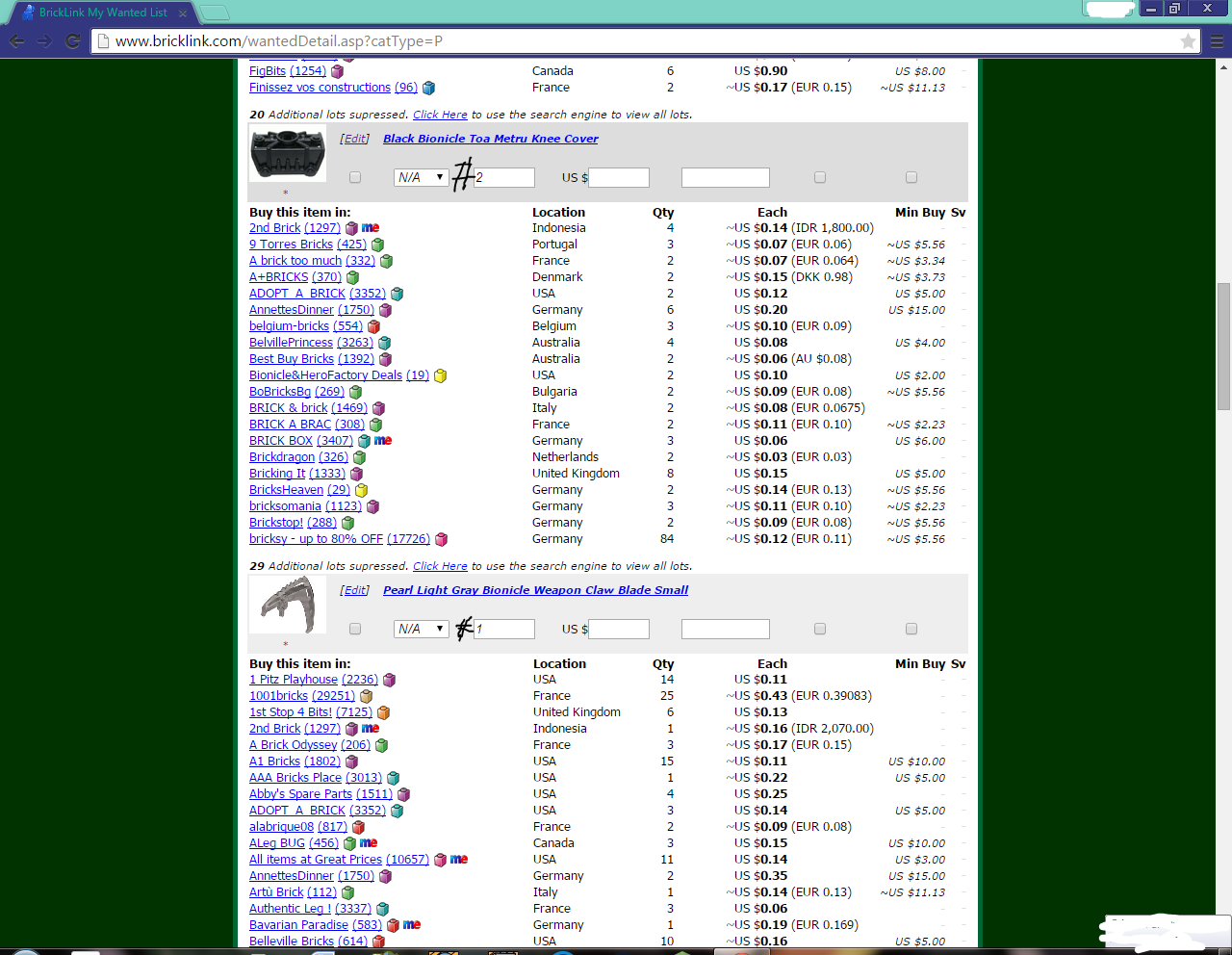1232x955 pixels.
Task: Visit the Bricking It store link
Action: tap(277, 474)
